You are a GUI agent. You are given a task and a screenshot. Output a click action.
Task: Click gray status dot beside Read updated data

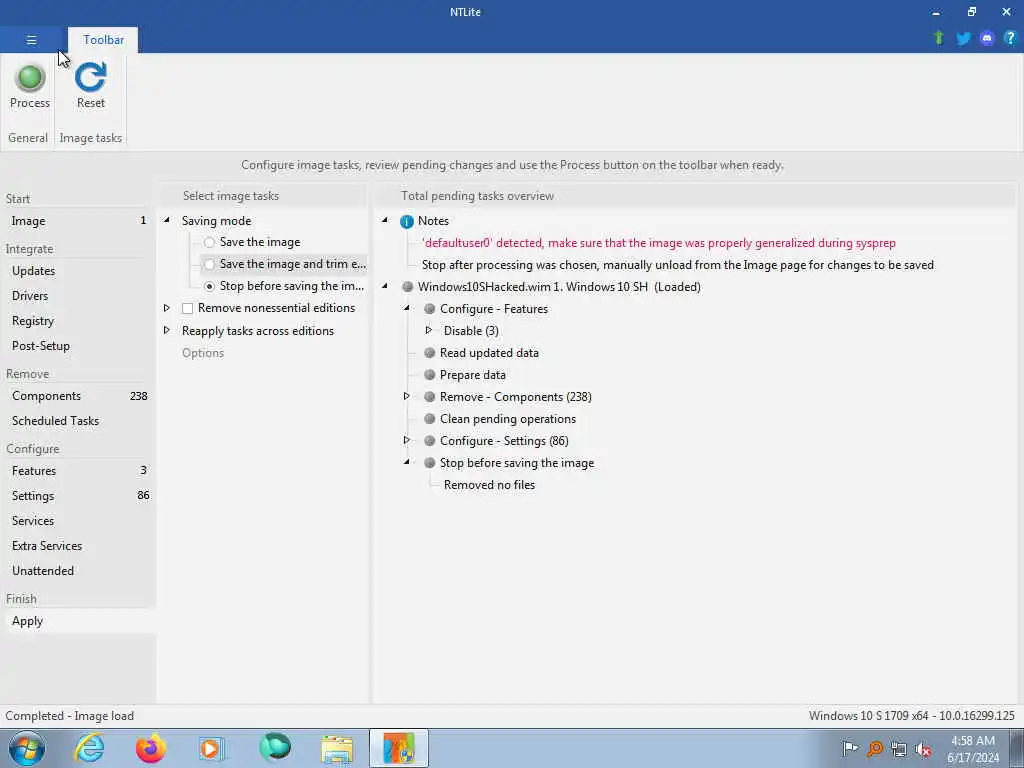click(x=429, y=353)
